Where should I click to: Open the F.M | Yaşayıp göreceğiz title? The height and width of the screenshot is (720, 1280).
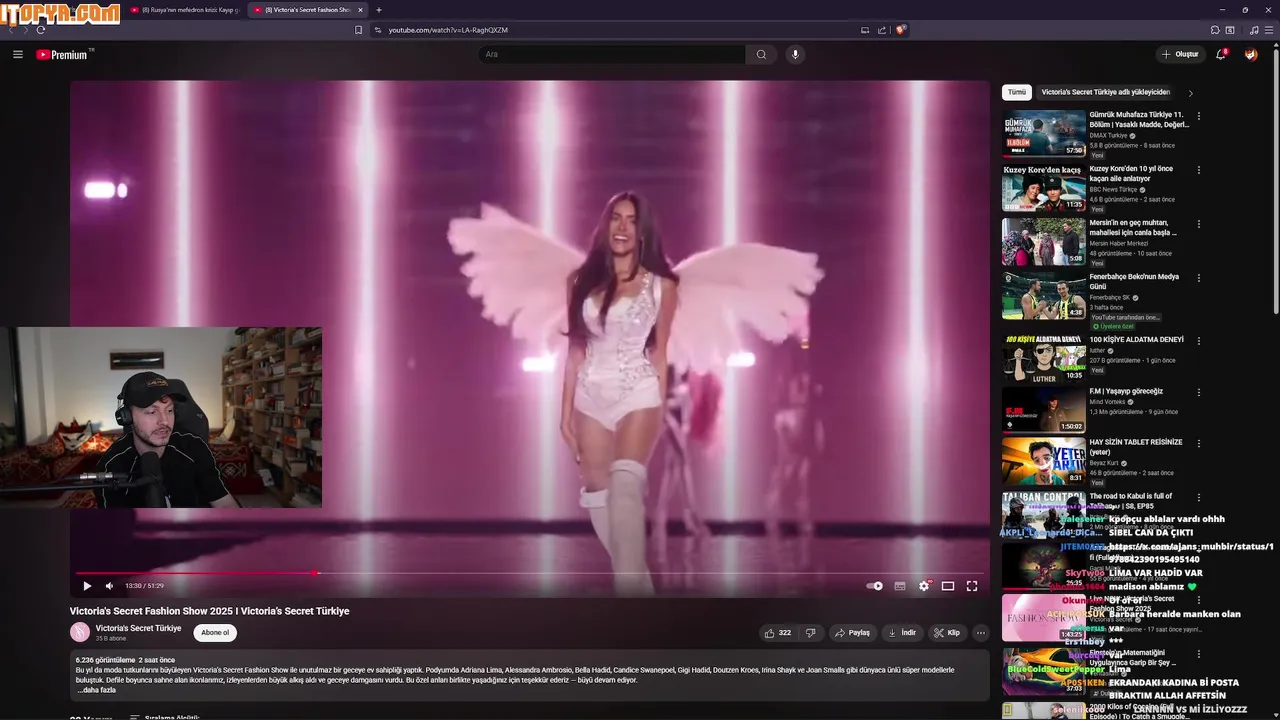pyautogui.click(x=1126, y=391)
